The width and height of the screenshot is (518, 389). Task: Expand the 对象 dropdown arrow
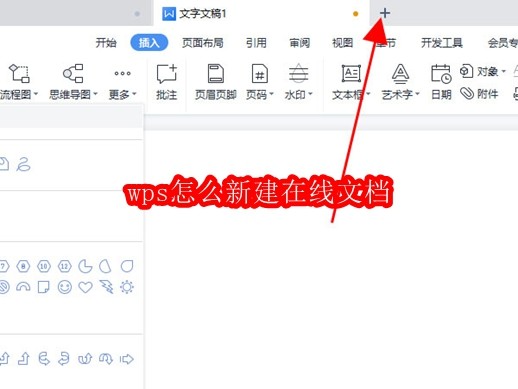(x=504, y=71)
